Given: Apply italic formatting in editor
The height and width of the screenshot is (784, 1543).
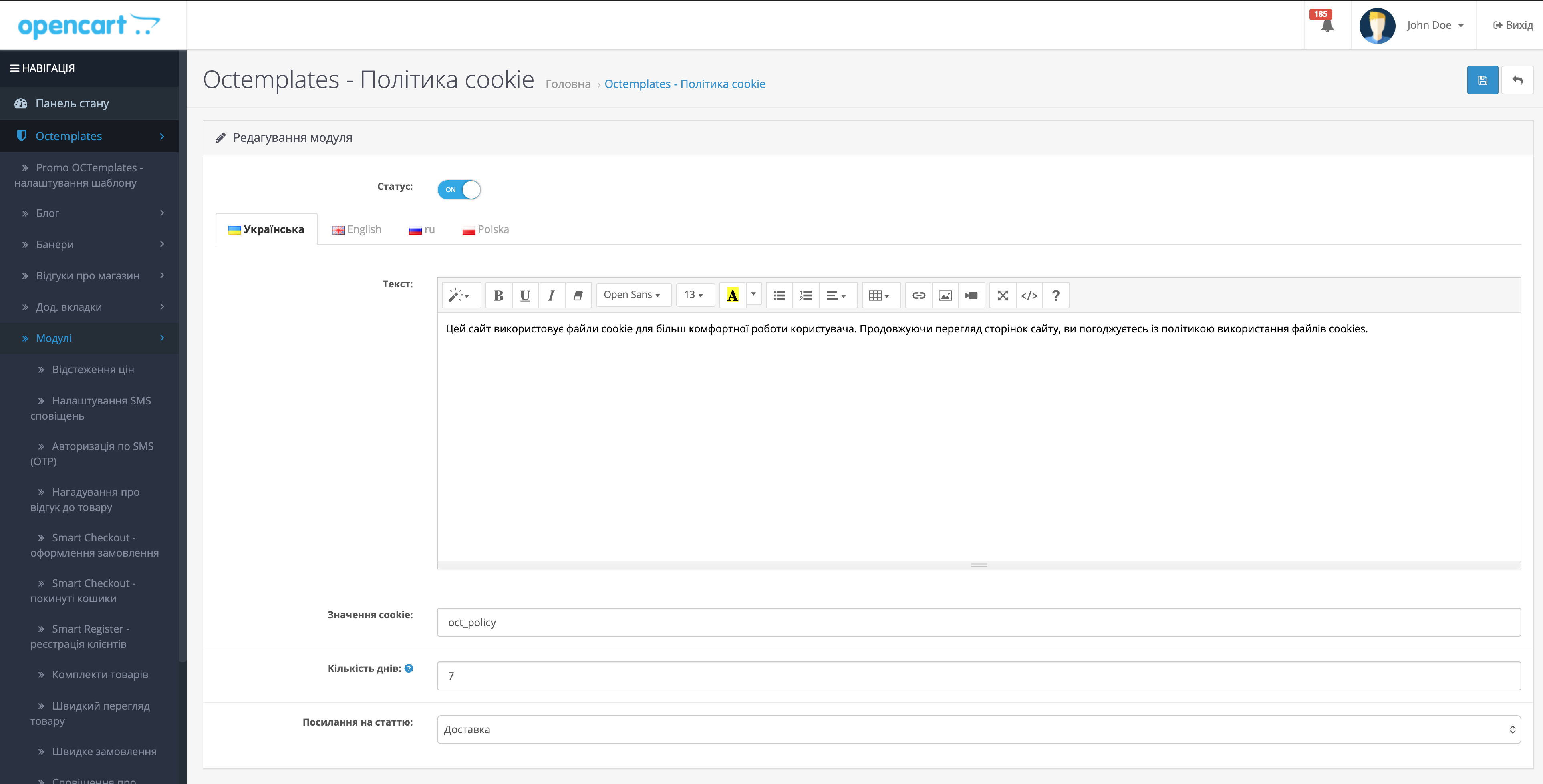Looking at the screenshot, I should tap(551, 295).
